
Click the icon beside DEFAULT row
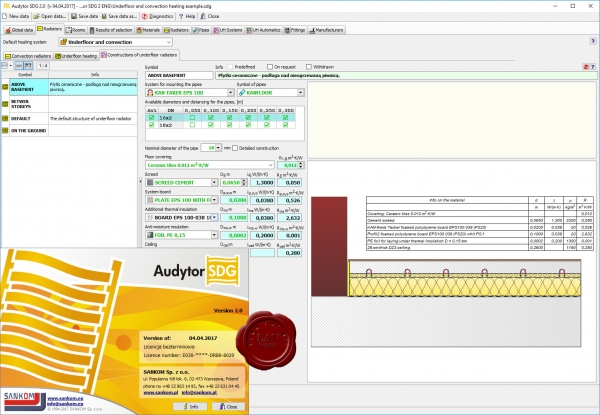pyautogui.click(x=5, y=119)
